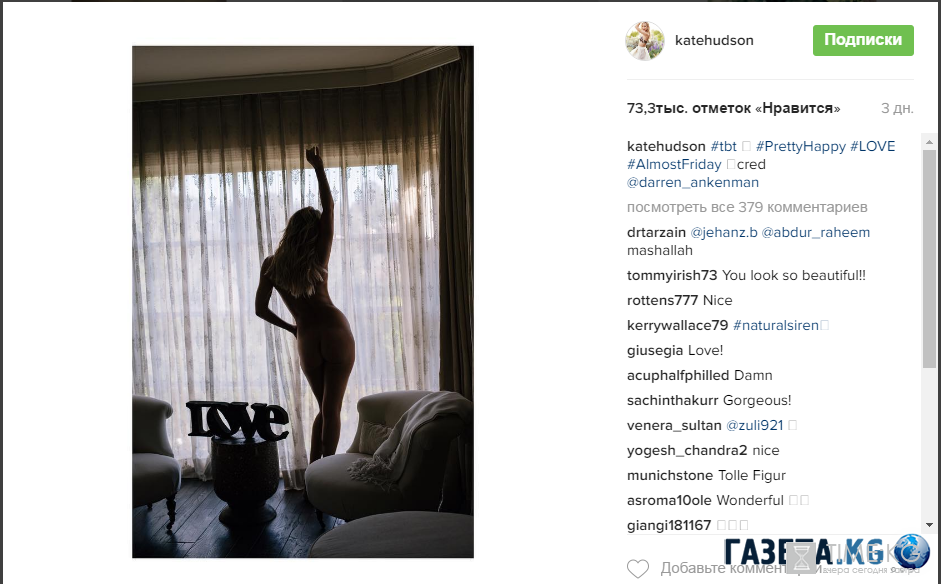Click katehudson username in header
This screenshot has height=584, width=941.
[714, 40]
